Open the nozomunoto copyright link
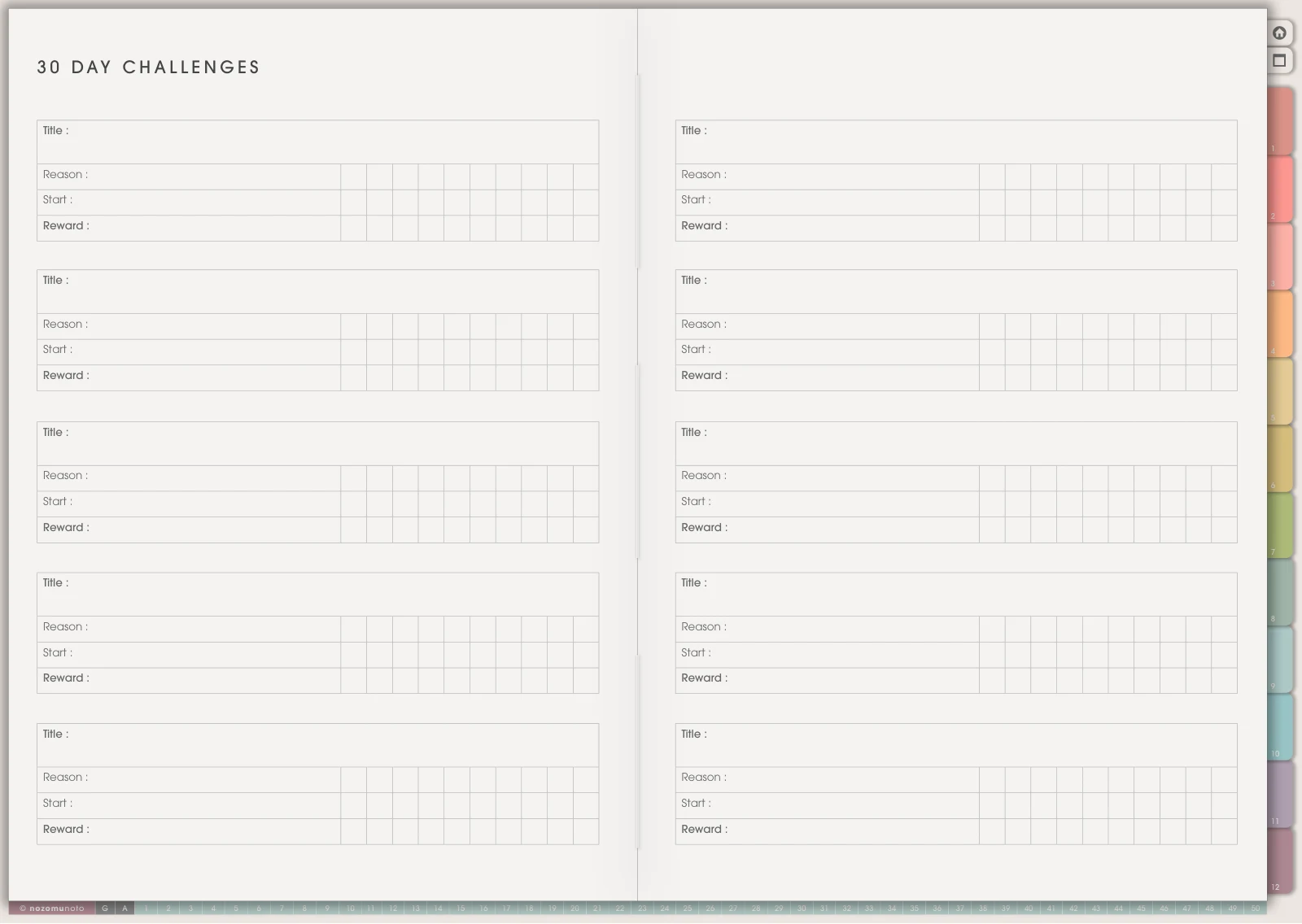This screenshot has height=924, width=1302. (52, 909)
